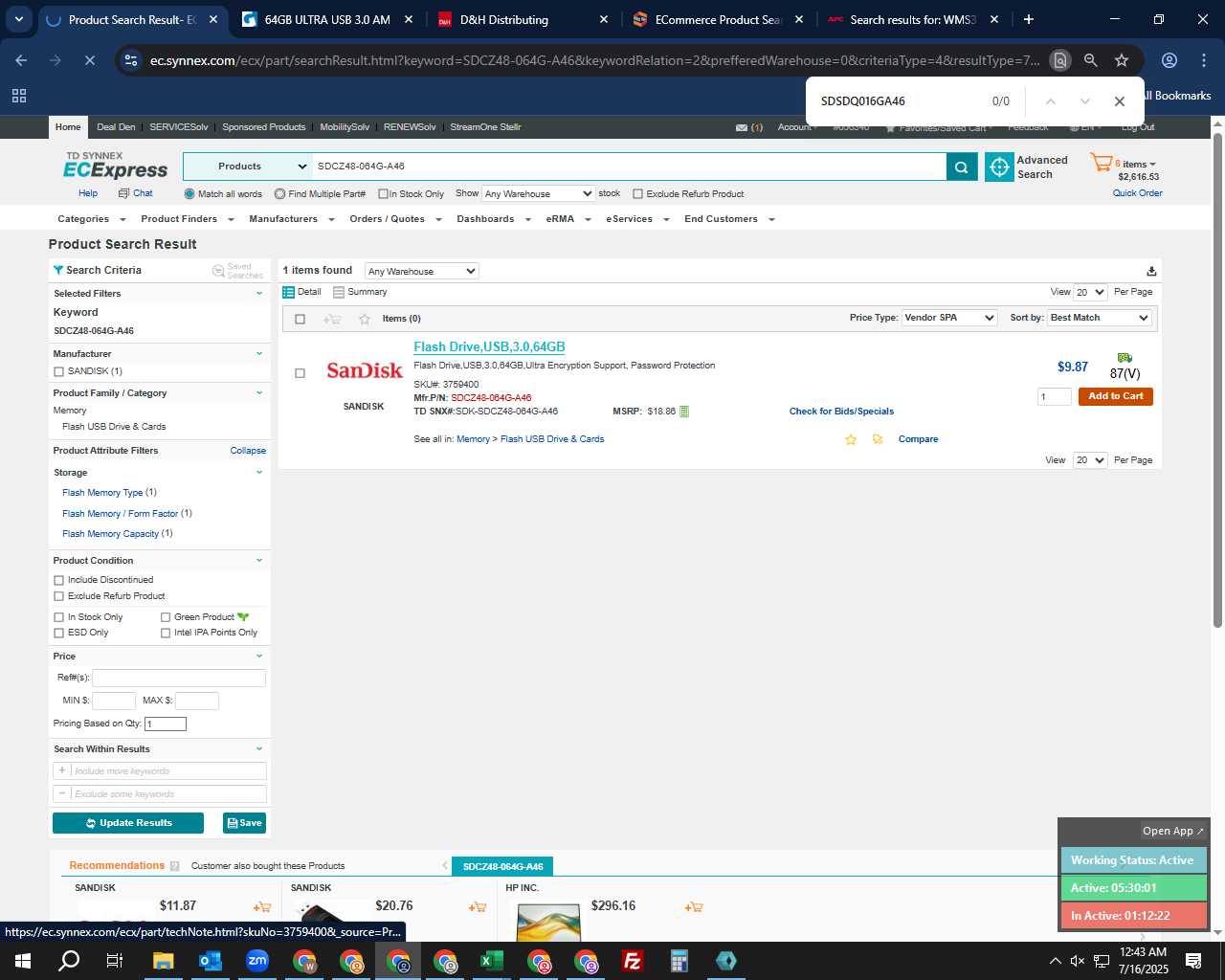Check Green Product checkbox

[166, 617]
